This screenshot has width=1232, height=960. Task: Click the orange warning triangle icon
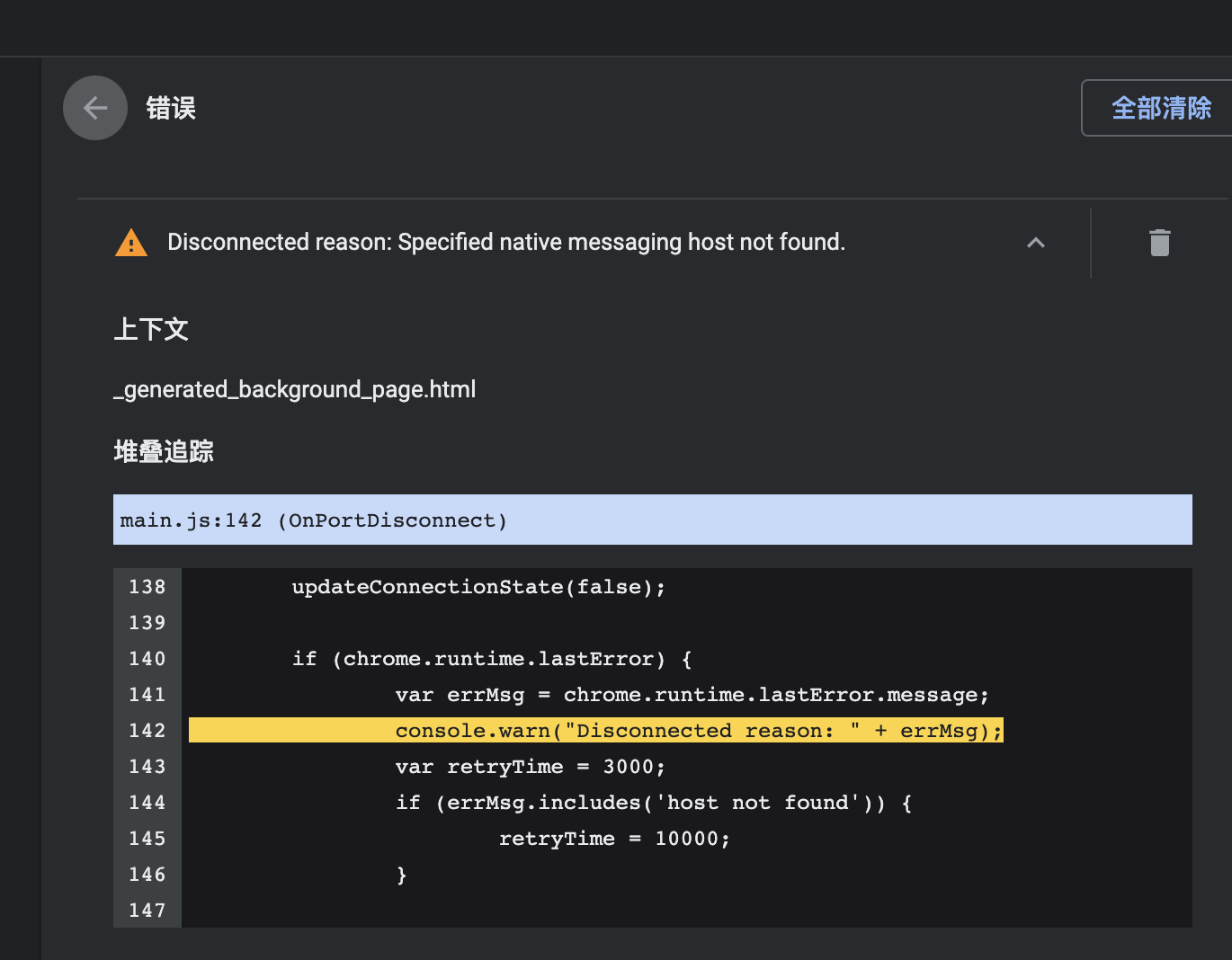(x=131, y=243)
